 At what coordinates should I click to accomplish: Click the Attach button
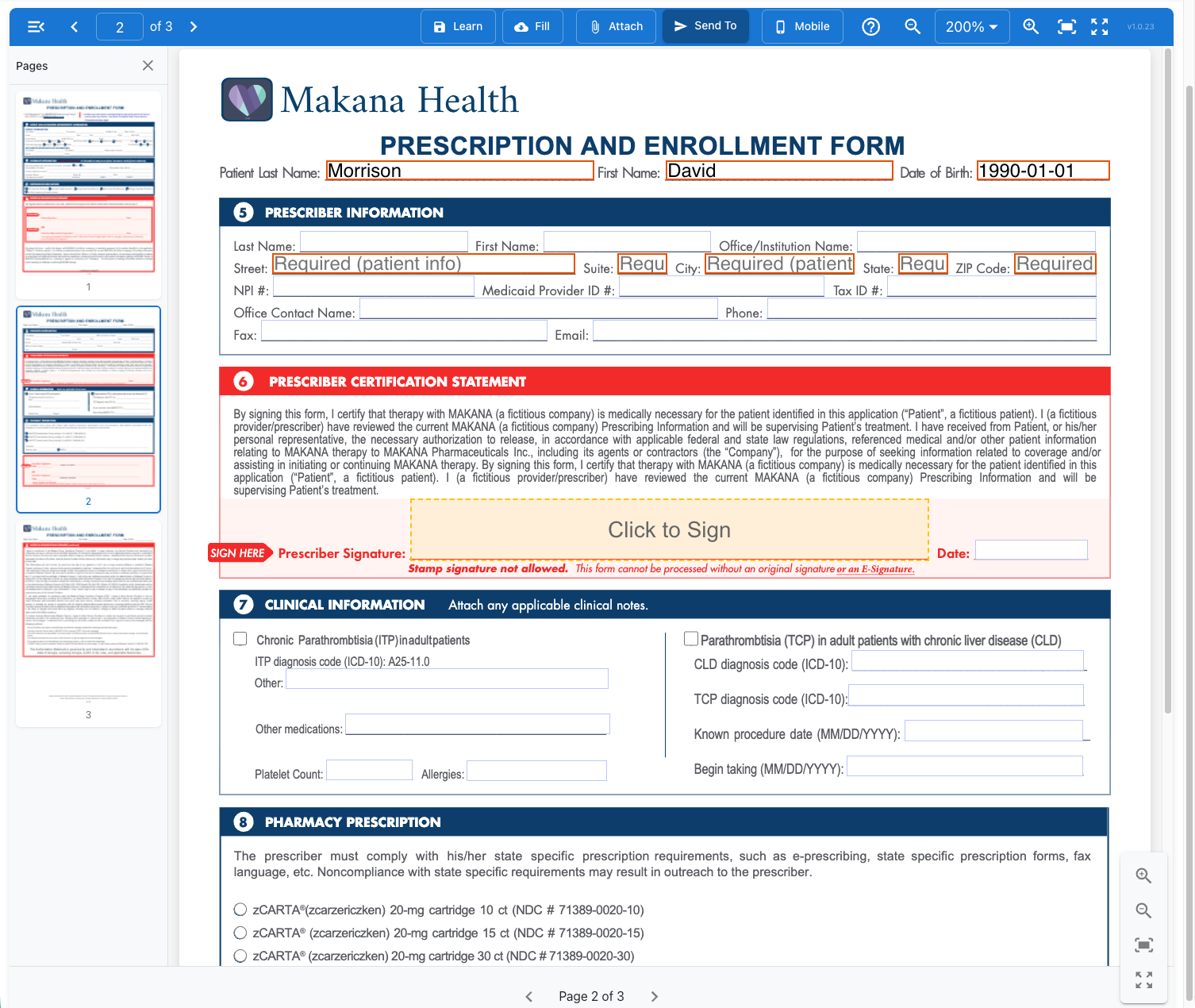pyautogui.click(x=617, y=26)
